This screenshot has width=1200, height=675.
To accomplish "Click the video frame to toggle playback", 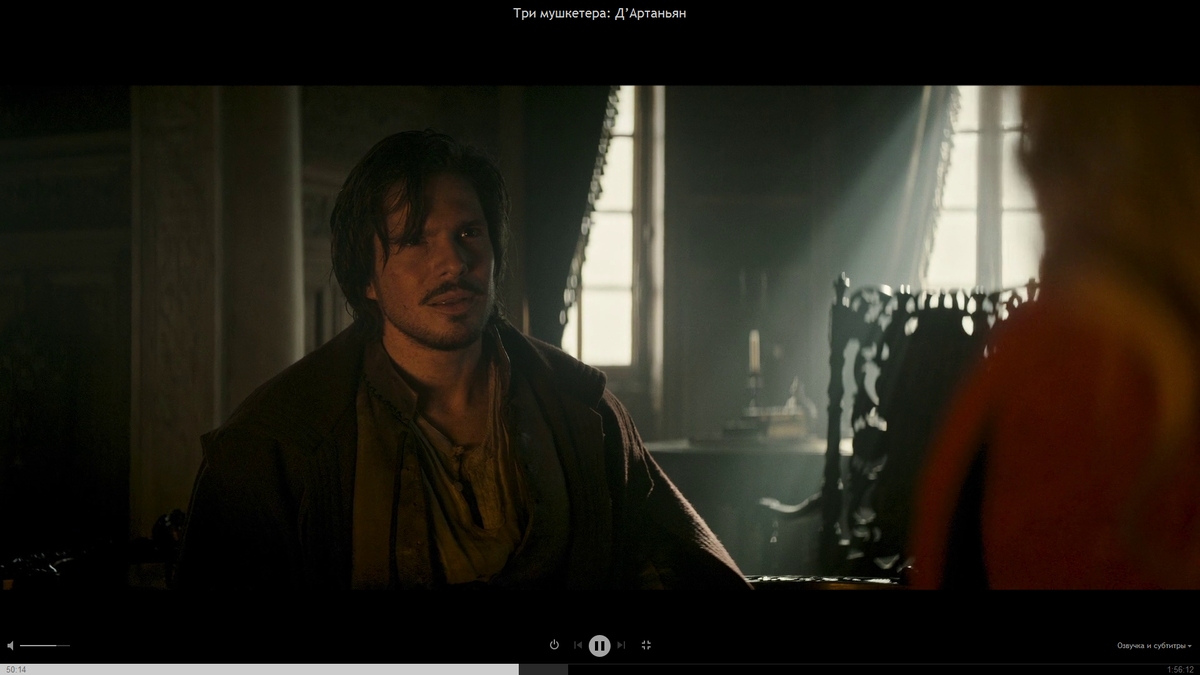I will point(600,337).
